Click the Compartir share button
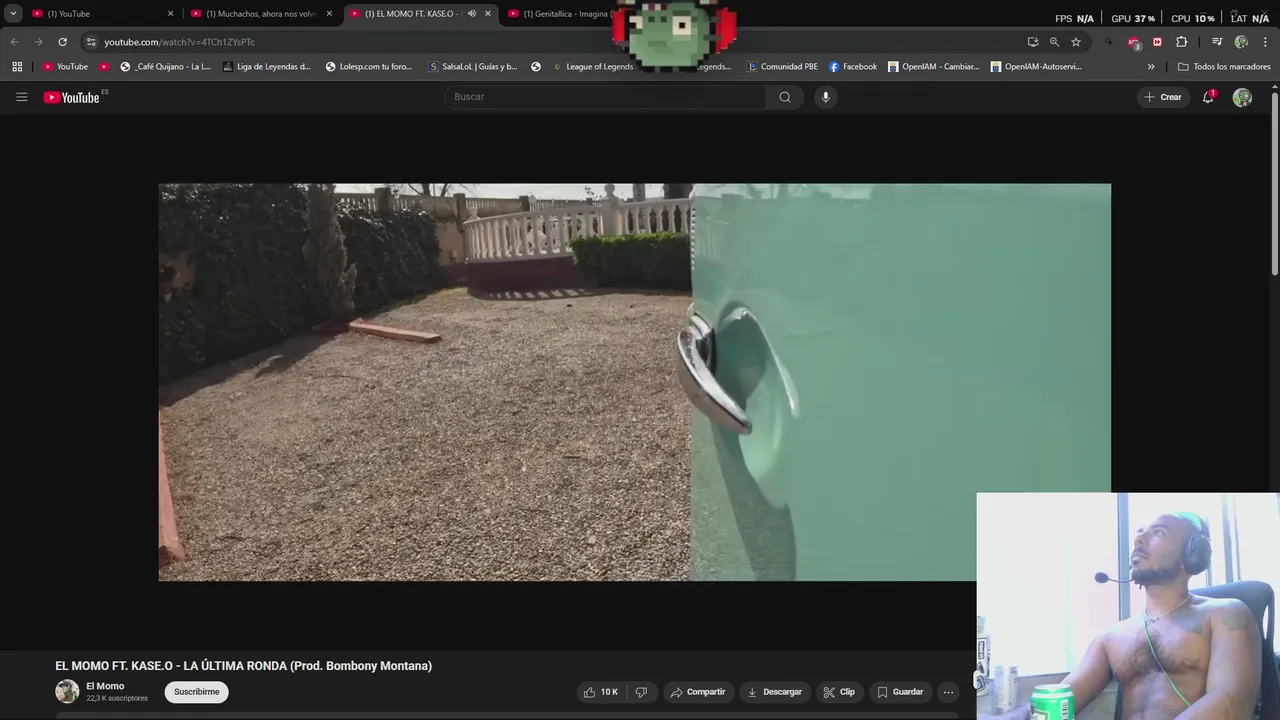1280x720 pixels. pos(698,692)
